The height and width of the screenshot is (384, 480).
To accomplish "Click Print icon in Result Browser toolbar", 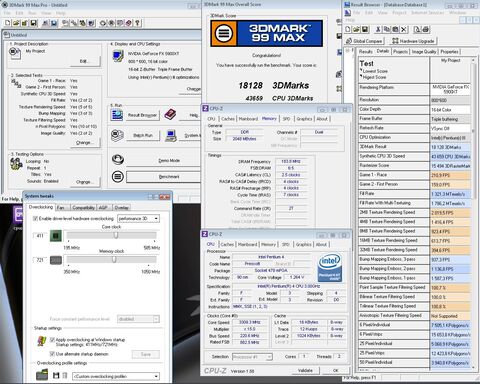I will pos(426,29).
